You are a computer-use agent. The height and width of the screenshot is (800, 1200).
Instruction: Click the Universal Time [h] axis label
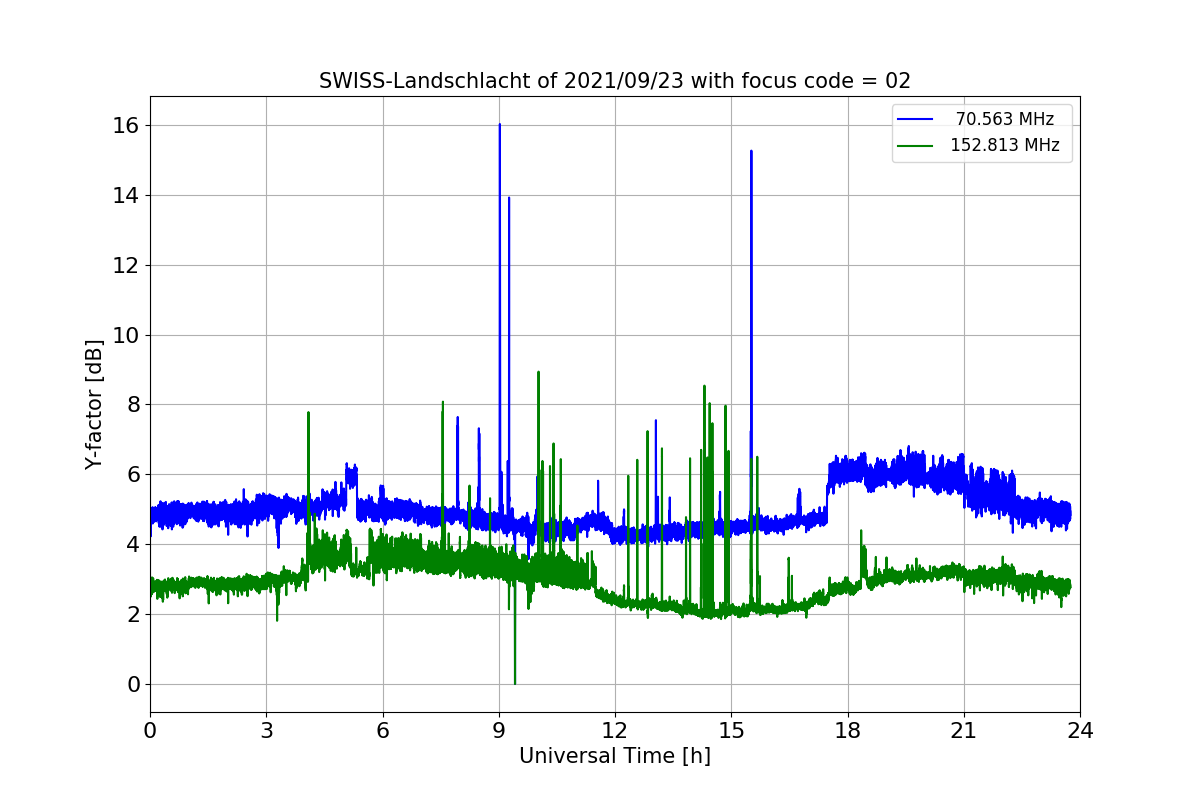[614, 756]
